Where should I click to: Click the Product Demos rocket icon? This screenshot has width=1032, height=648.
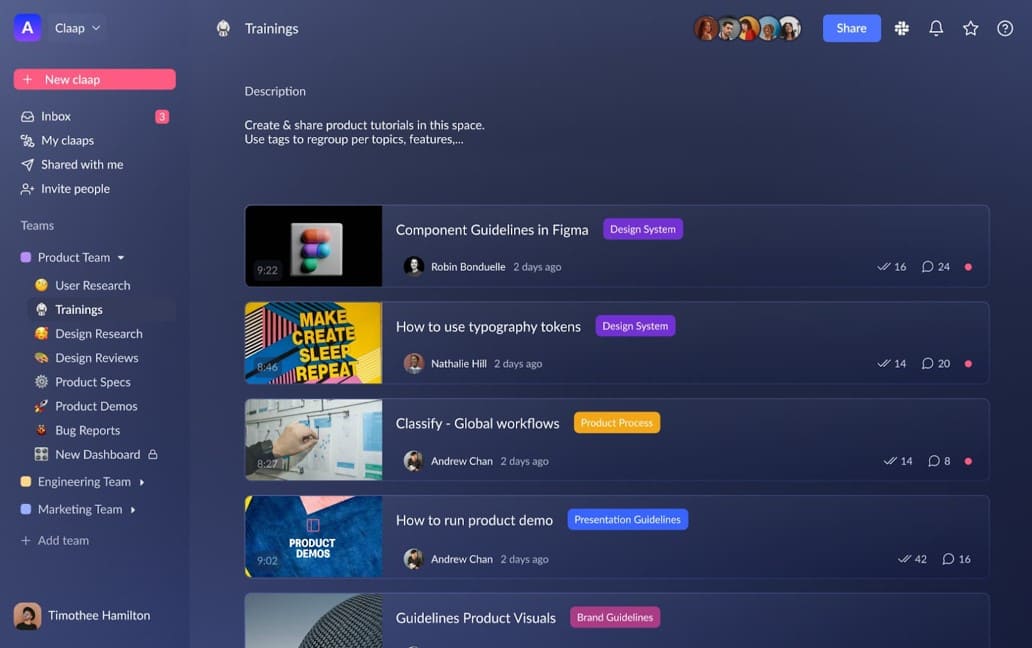pos(41,406)
